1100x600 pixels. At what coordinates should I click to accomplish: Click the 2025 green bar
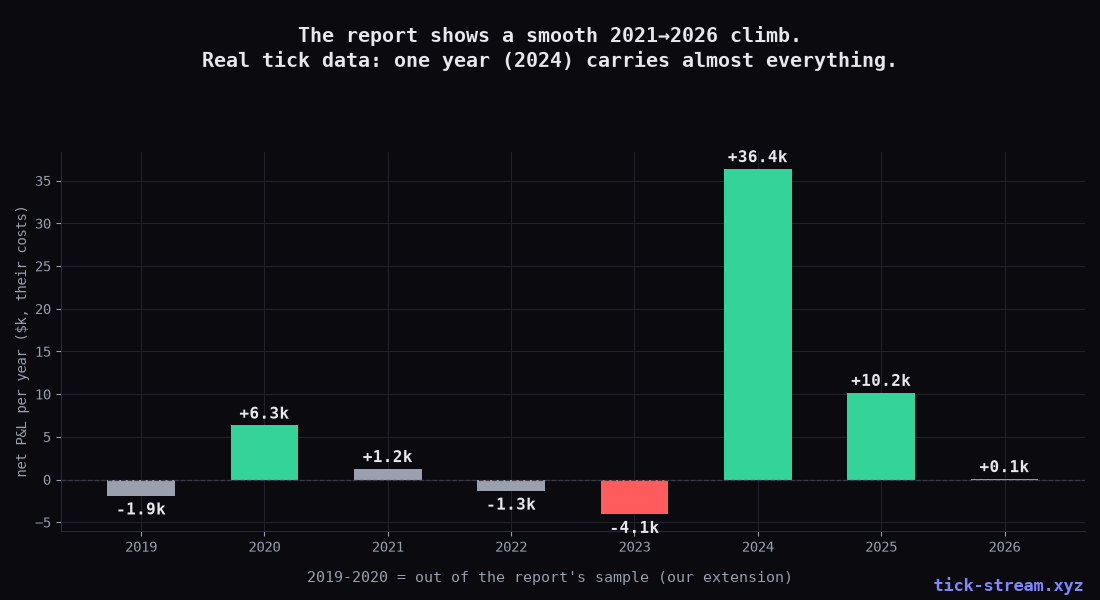click(880, 436)
